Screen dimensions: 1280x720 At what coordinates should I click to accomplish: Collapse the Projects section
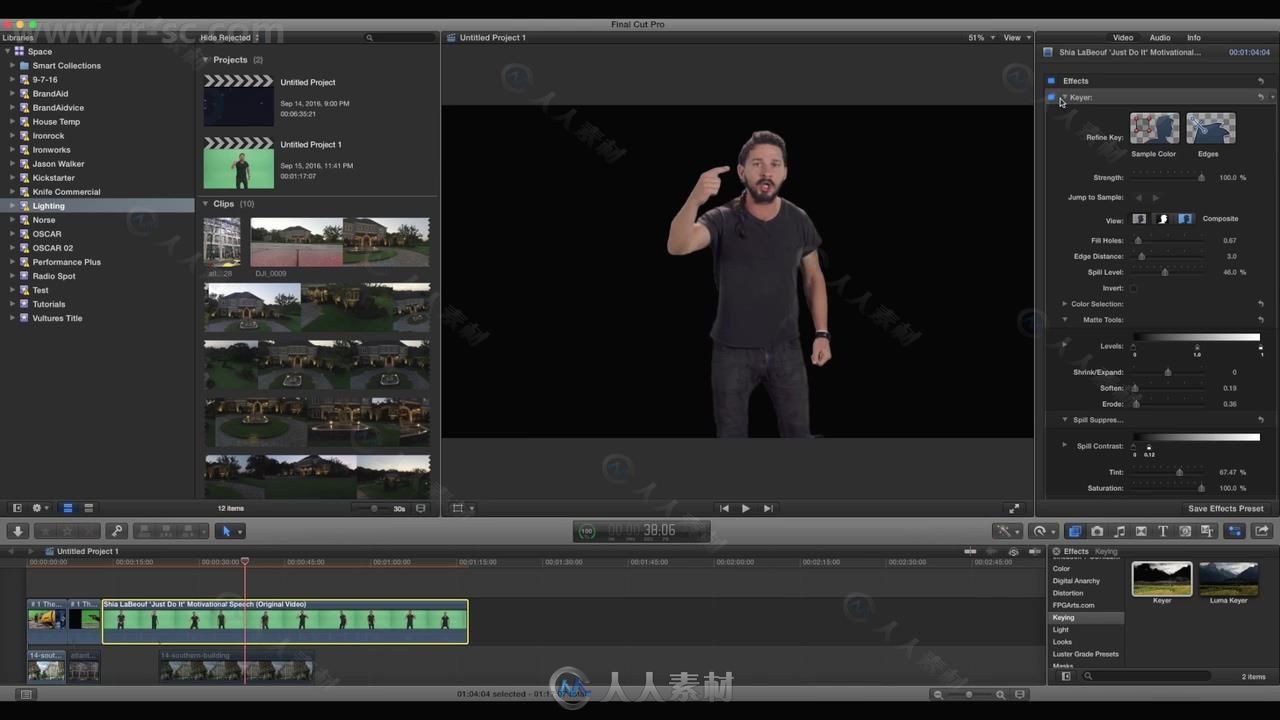[x=206, y=60]
